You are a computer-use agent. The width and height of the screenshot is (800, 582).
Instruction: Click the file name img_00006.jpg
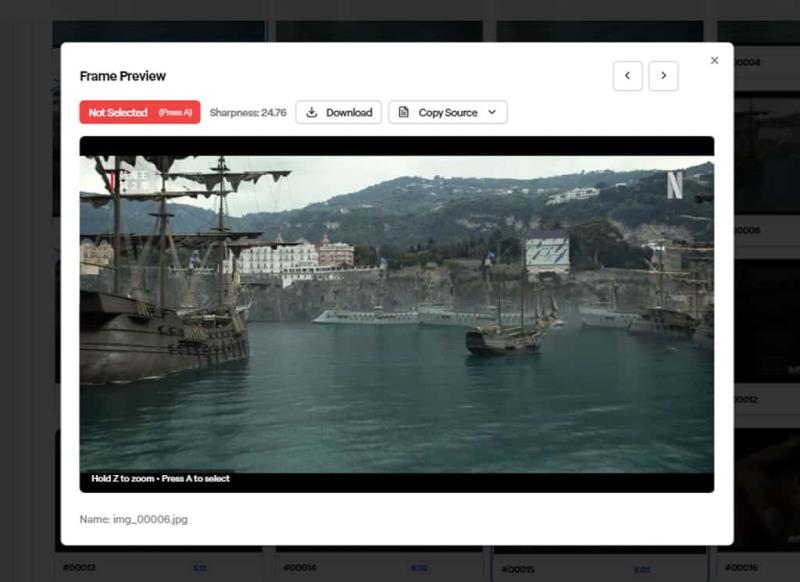(x=133, y=519)
